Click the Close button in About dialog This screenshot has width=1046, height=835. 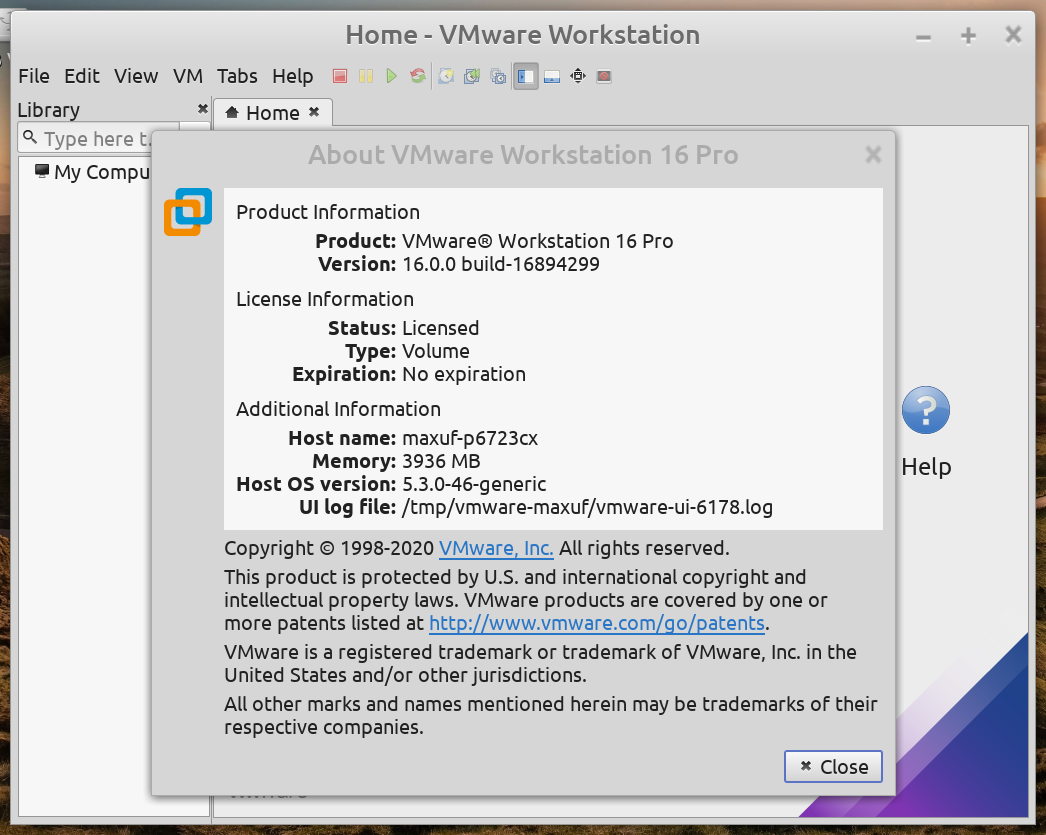point(833,766)
